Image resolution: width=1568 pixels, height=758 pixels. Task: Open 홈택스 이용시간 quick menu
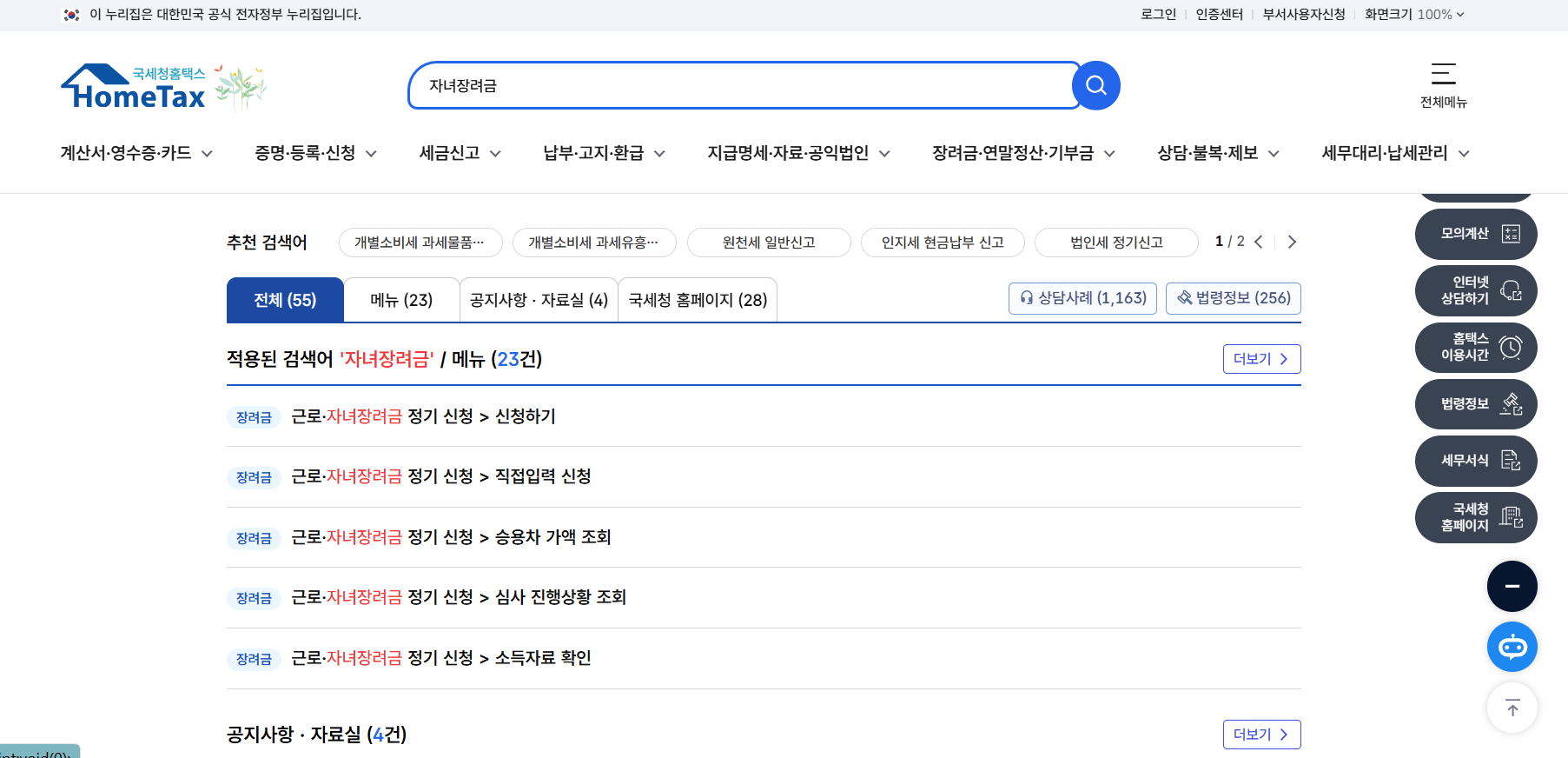click(x=1476, y=347)
